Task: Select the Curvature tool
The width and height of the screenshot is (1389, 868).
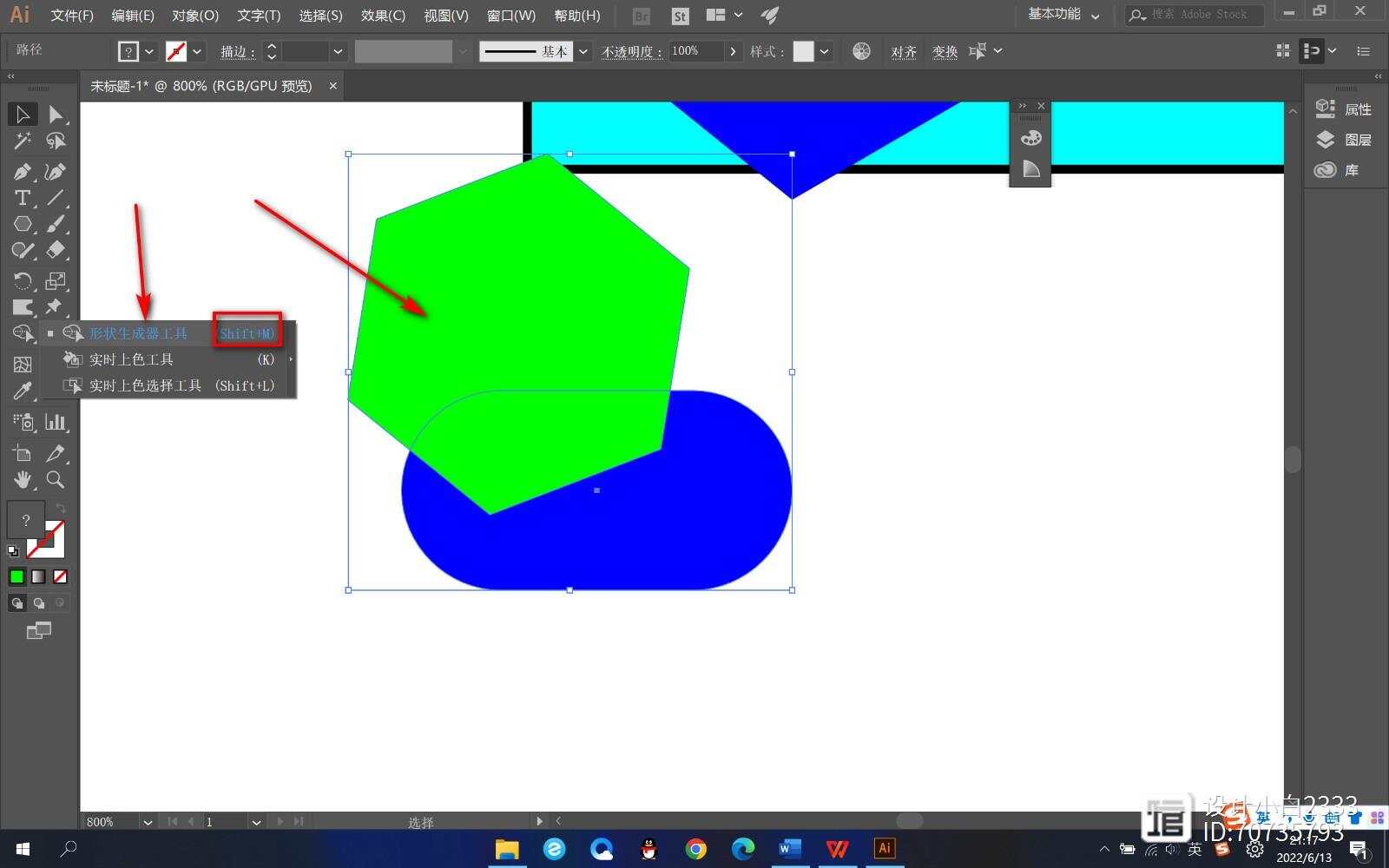Action: click(x=56, y=172)
